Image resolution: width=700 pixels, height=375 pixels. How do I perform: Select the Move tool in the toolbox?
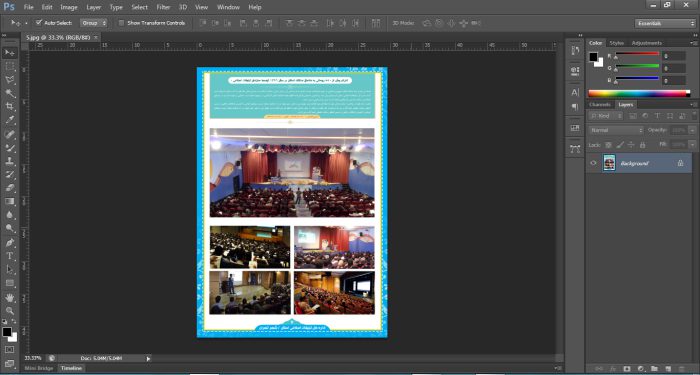[10, 53]
